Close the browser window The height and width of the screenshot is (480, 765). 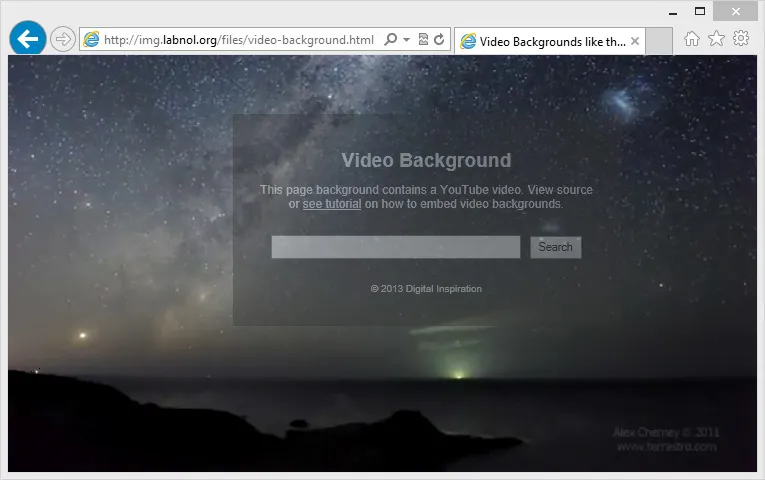[x=736, y=11]
